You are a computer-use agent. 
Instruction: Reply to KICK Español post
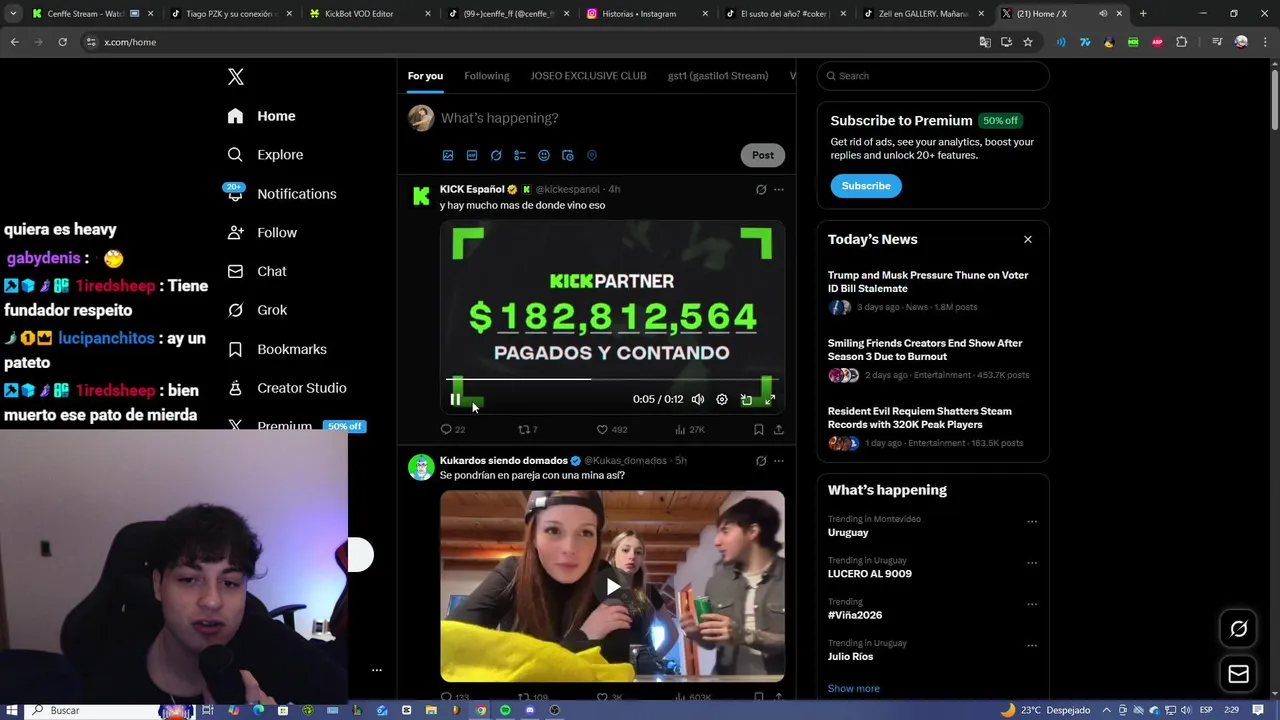(453, 429)
